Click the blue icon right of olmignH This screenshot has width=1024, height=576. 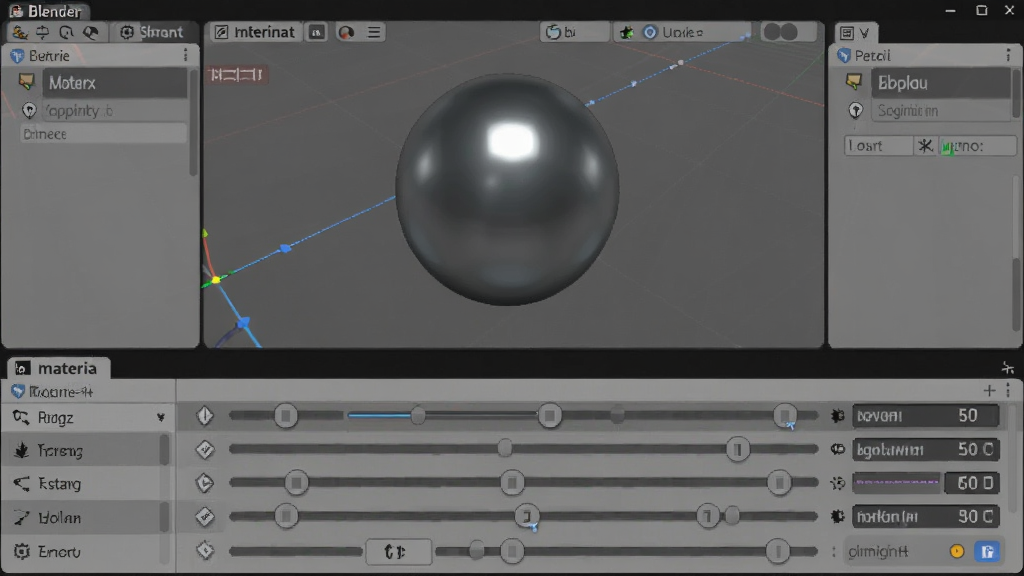pos(987,551)
